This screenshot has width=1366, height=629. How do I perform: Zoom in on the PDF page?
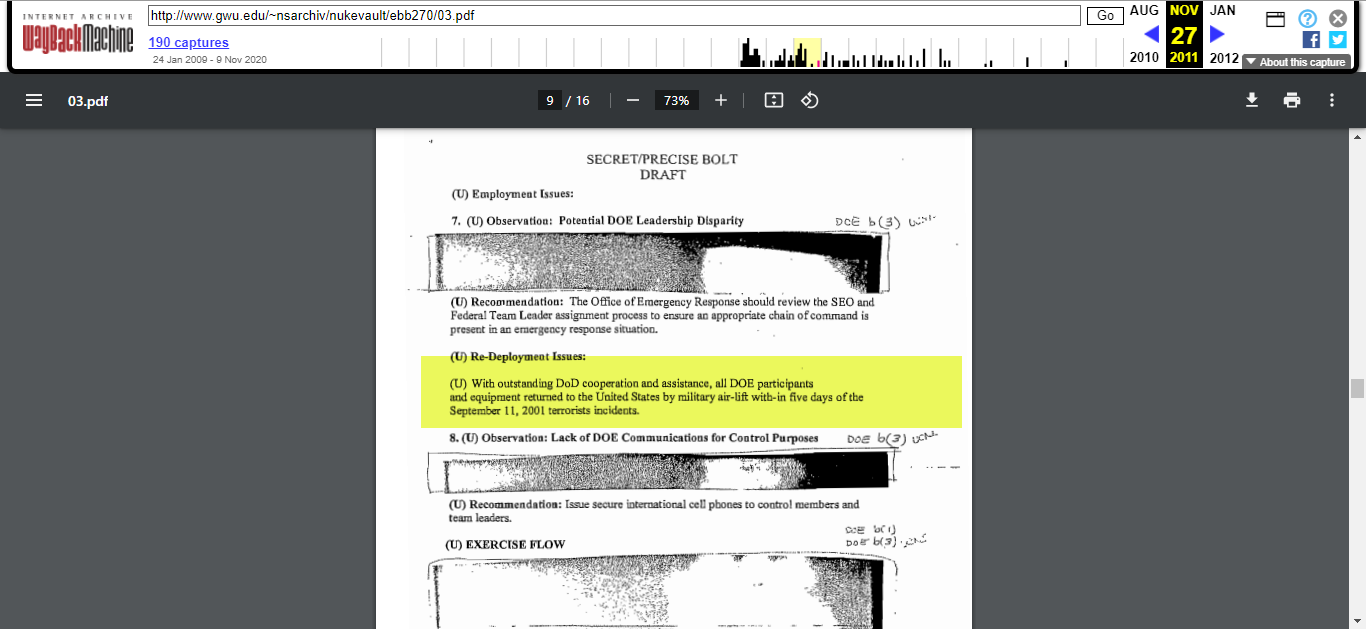click(721, 100)
